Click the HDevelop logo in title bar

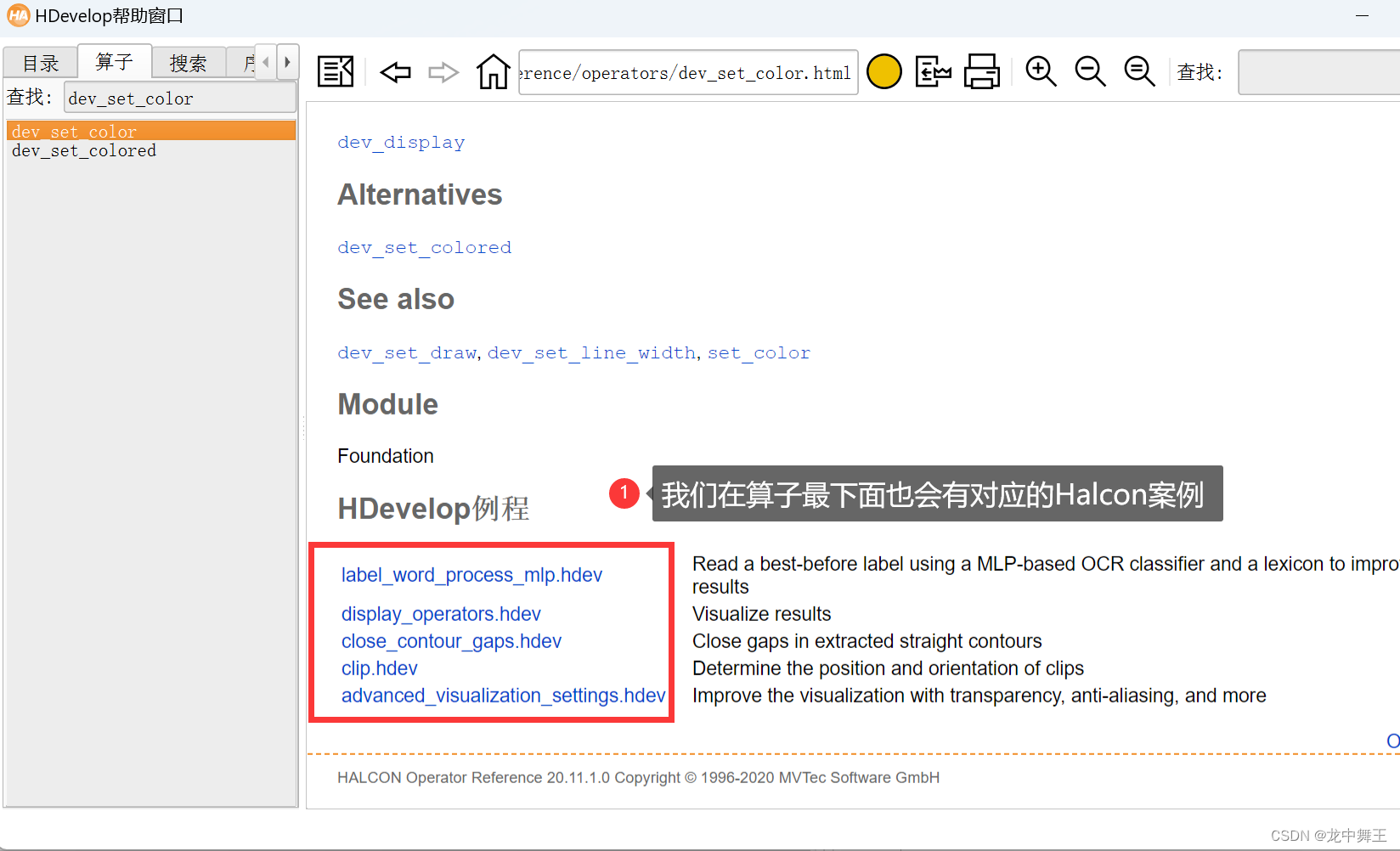point(18,15)
